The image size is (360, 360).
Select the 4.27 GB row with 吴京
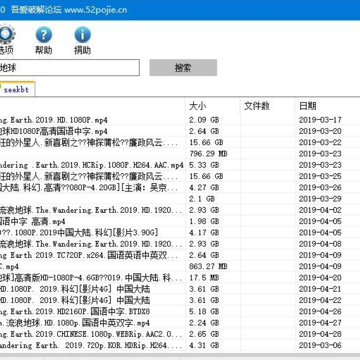180,187
